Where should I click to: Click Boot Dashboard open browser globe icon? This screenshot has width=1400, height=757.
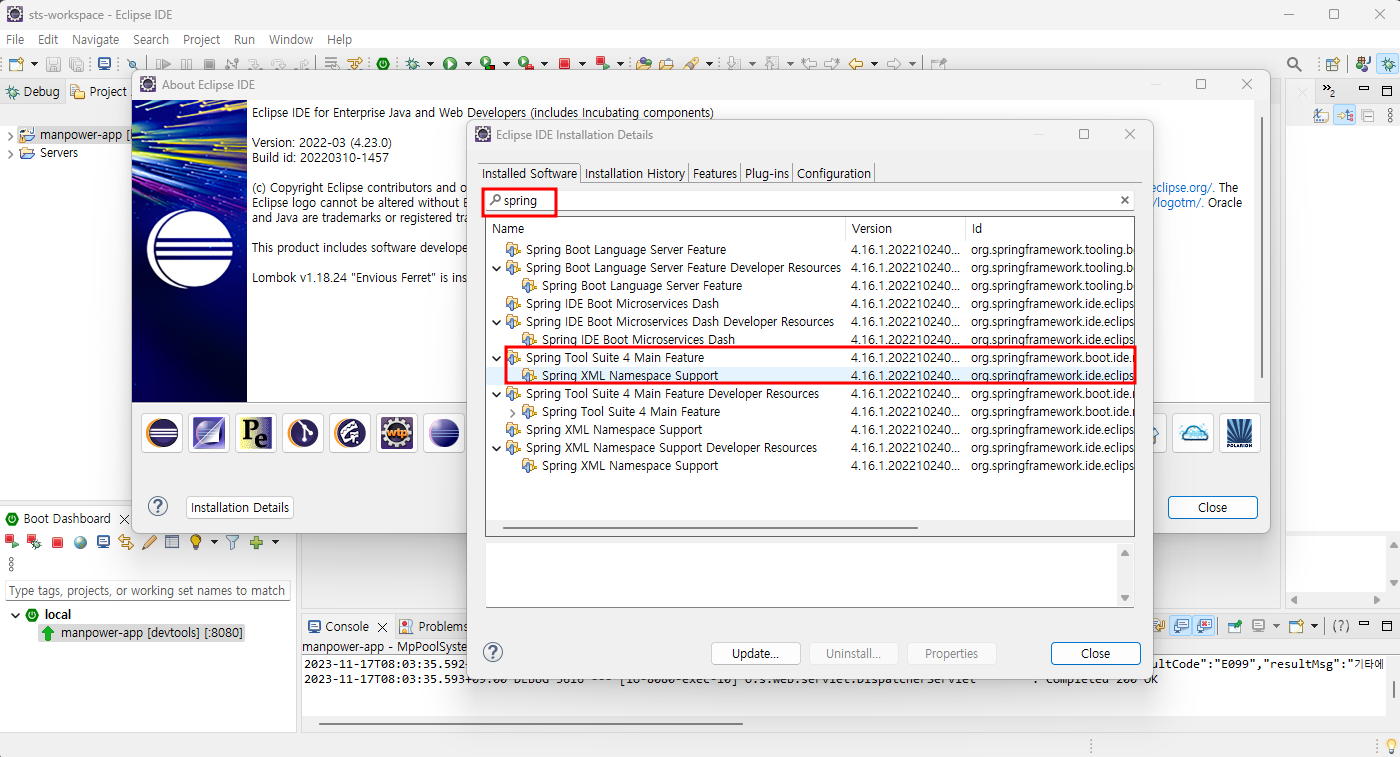click(x=80, y=542)
